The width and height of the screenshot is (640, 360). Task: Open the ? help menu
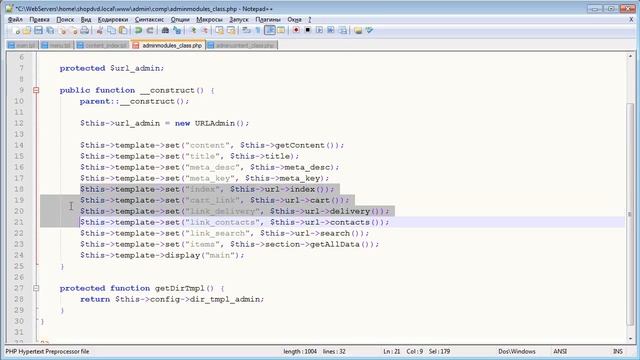pyautogui.click(x=309, y=20)
